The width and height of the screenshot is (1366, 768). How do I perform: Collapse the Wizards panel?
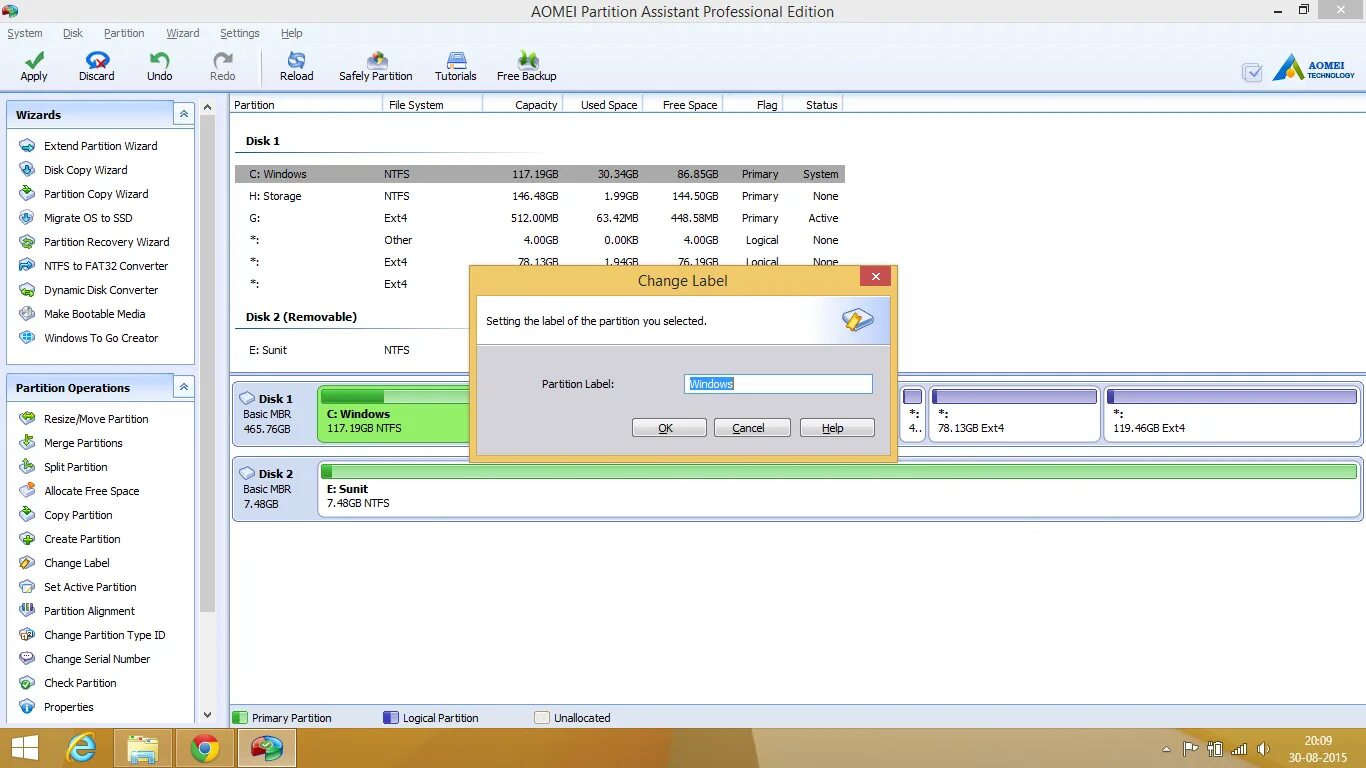click(x=184, y=114)
